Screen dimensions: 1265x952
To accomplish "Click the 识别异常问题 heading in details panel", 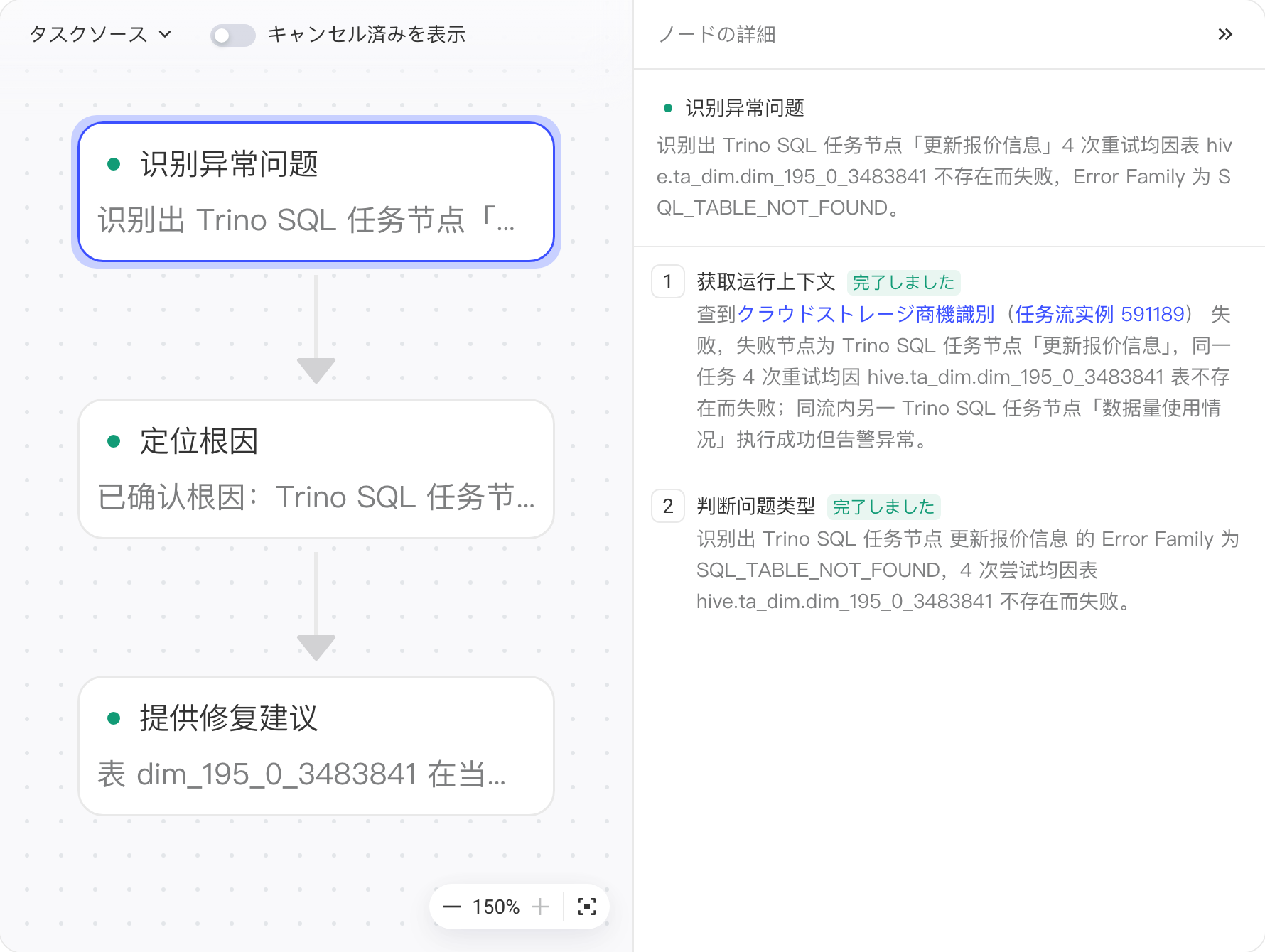I will pyautogui.click(x=745, y=108).
